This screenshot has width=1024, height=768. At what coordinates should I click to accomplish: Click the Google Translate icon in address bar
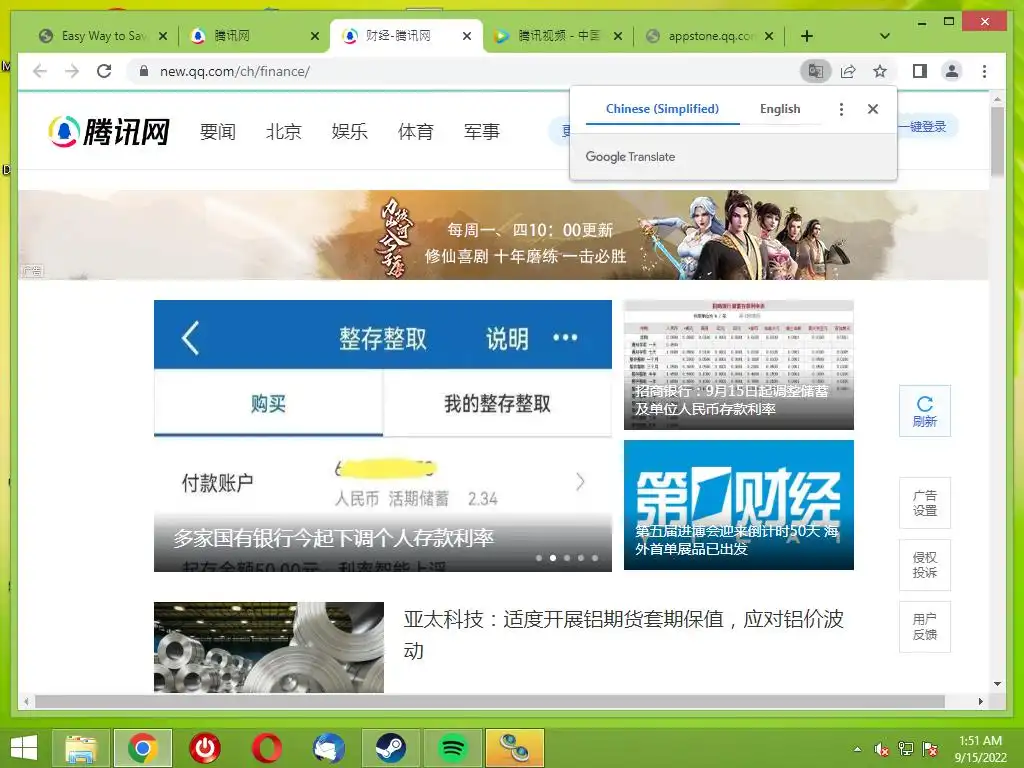tap(816, 71)
